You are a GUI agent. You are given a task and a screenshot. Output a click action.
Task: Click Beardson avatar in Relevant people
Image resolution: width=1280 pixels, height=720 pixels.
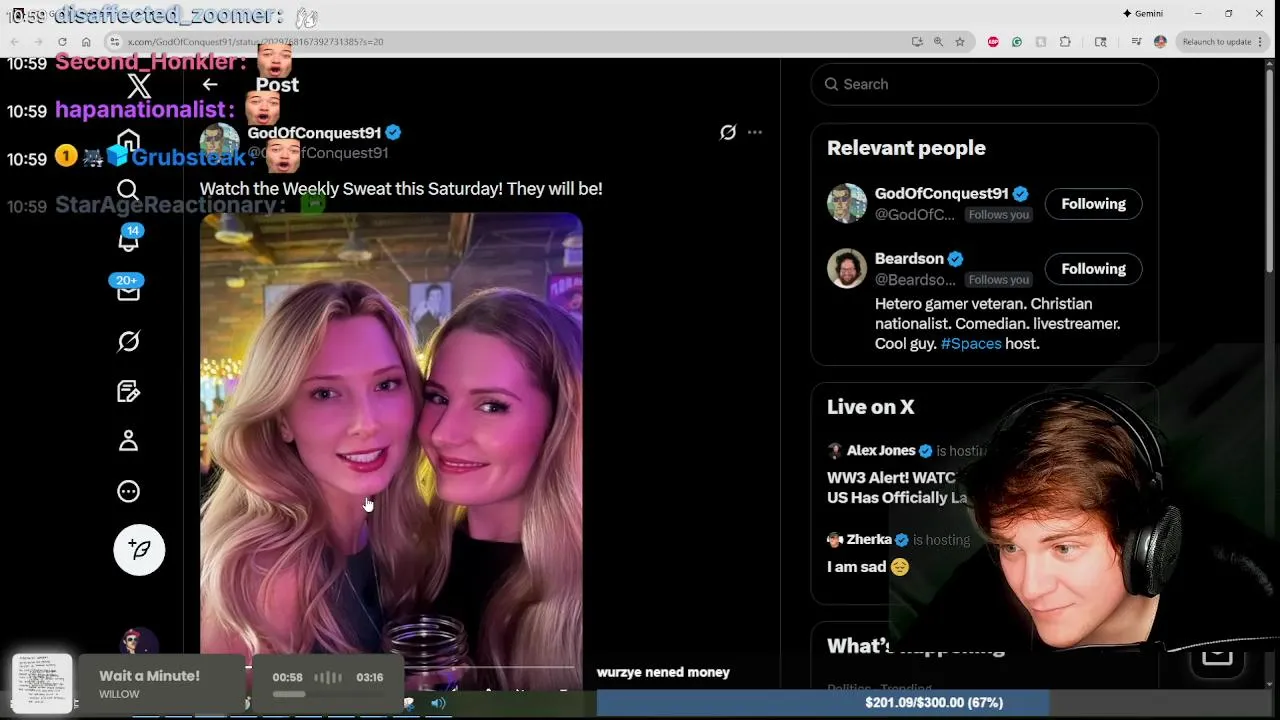click(x=847, y=268)
